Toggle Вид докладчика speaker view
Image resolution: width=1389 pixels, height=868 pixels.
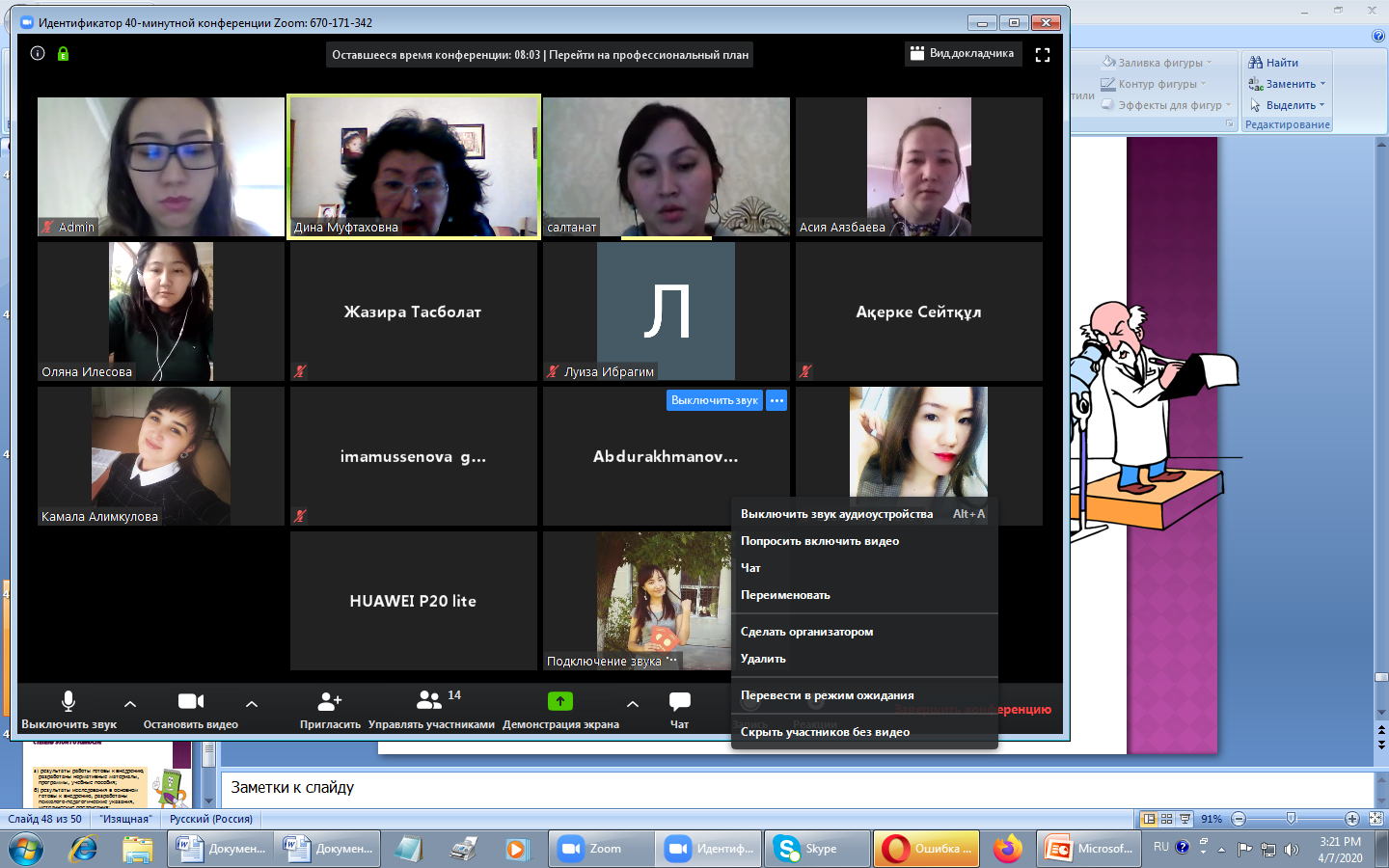964,54
